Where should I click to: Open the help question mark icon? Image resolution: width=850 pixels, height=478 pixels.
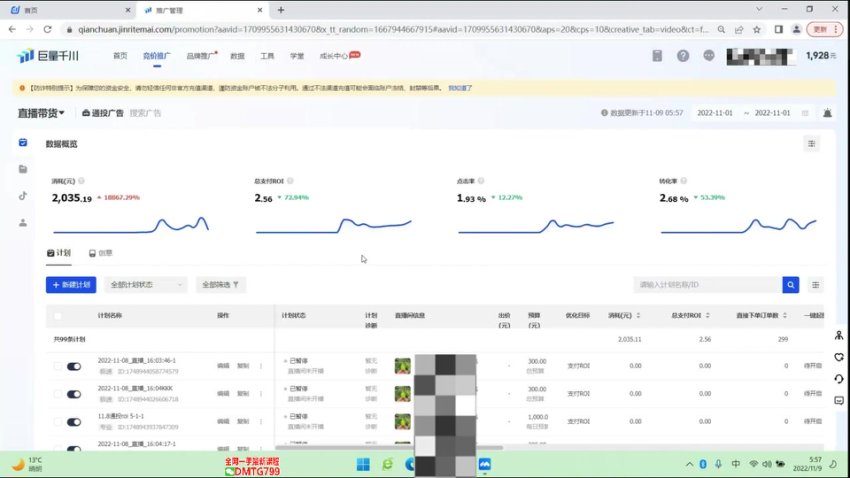683,56
